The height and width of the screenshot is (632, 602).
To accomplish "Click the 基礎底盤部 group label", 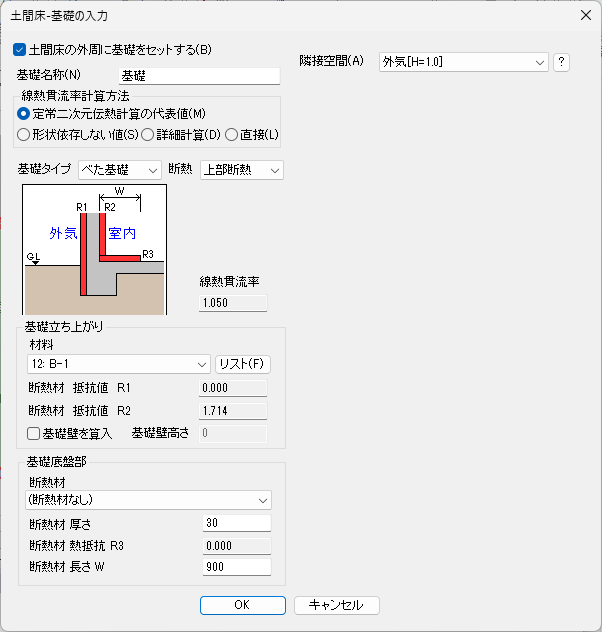I will (x=56, y=462).
